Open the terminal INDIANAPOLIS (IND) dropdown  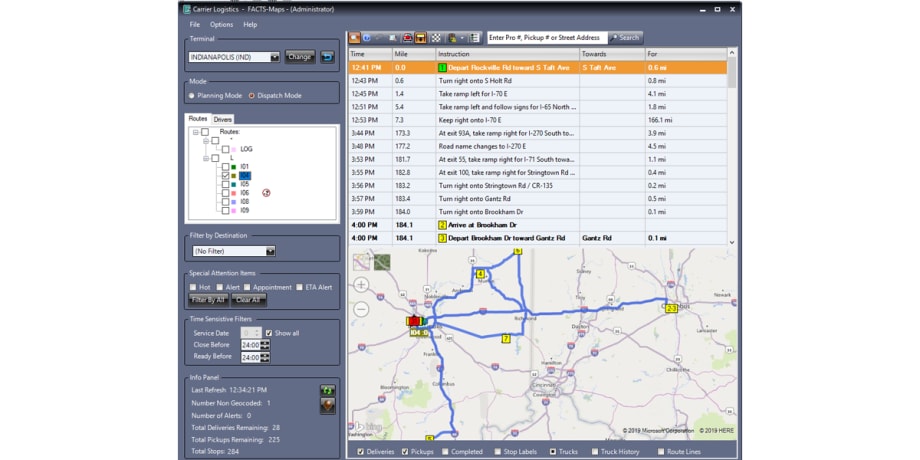[x=275, y=58]
